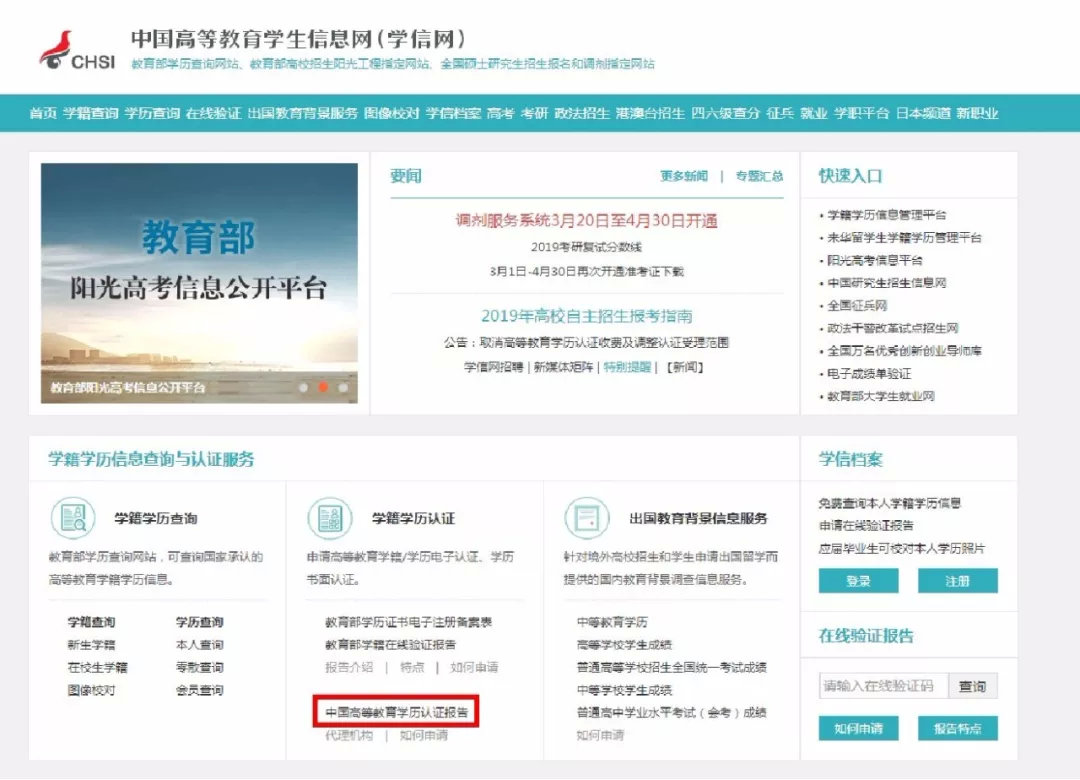Click the 注册 button
The height and width of the screenshot is (780, 1080).
[x=958, y=580]
